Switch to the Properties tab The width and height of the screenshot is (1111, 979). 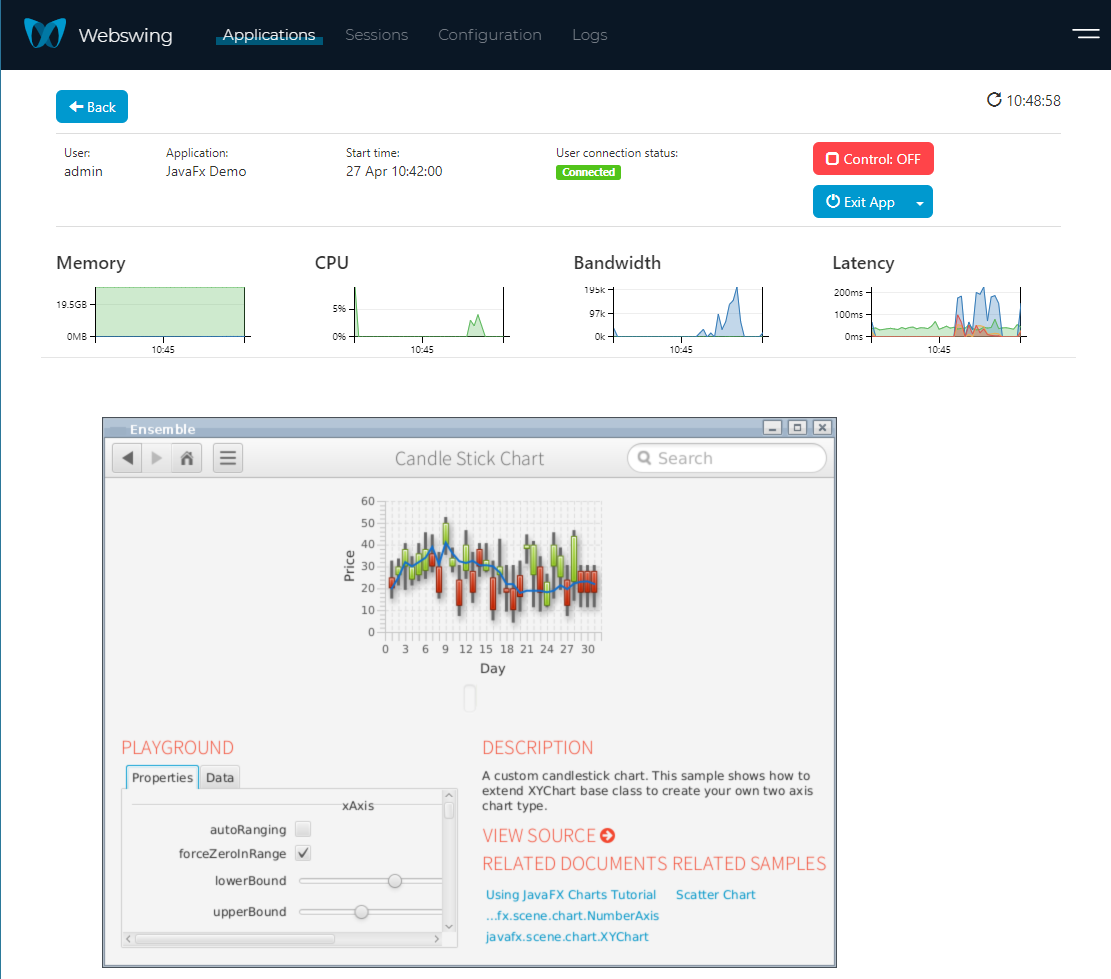tap(162, 777)
